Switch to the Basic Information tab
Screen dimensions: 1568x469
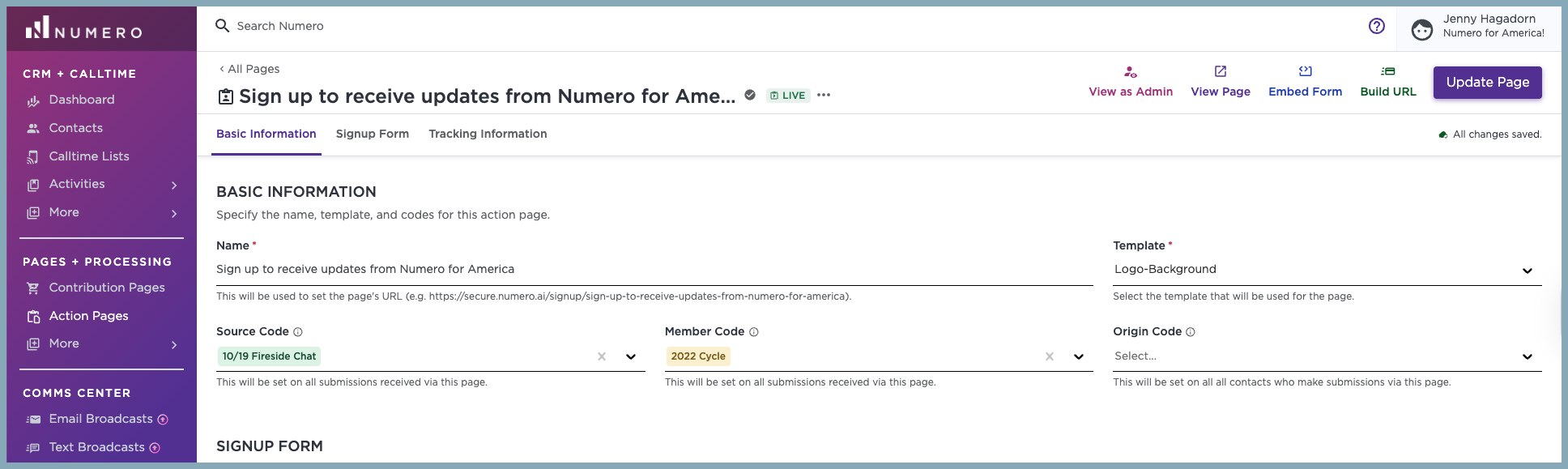click(266, 134)
